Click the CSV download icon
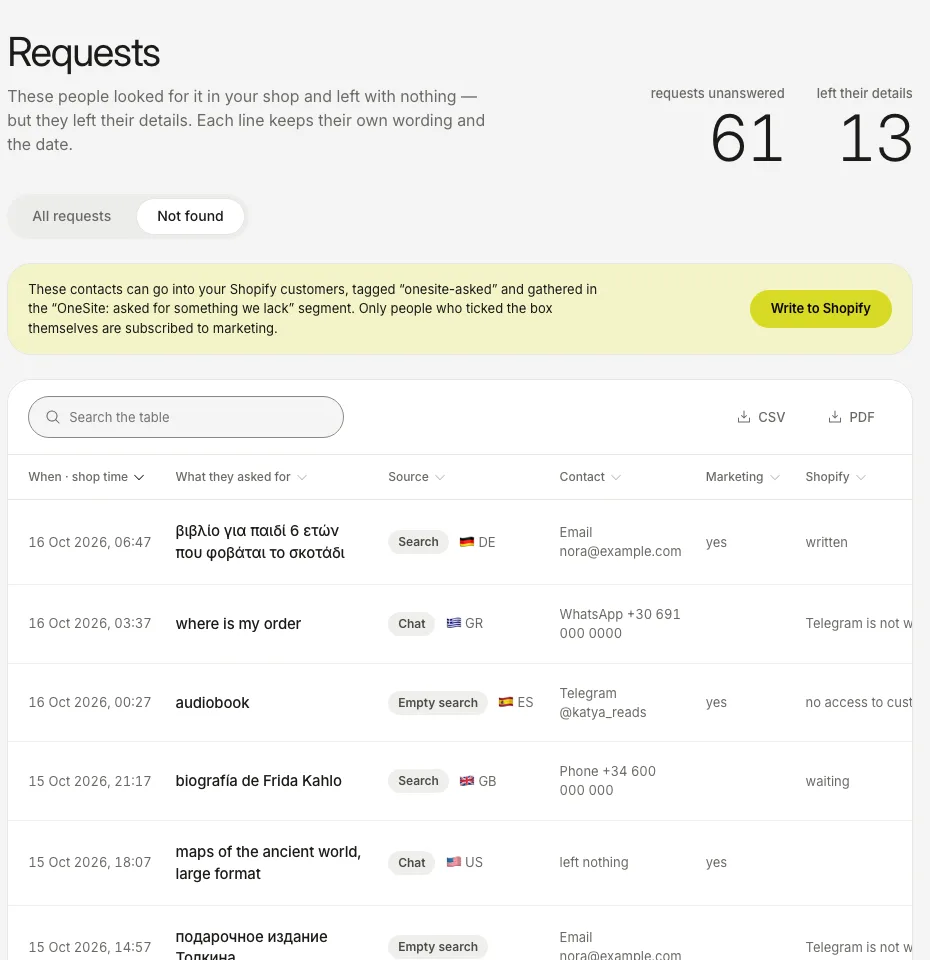Image resolution: width=930 pixels, height=960 pixels. click(744, 417)
